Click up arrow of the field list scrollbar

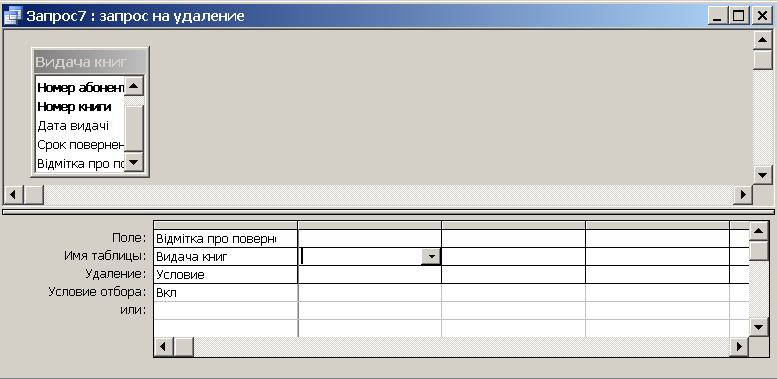coord(134,86)
